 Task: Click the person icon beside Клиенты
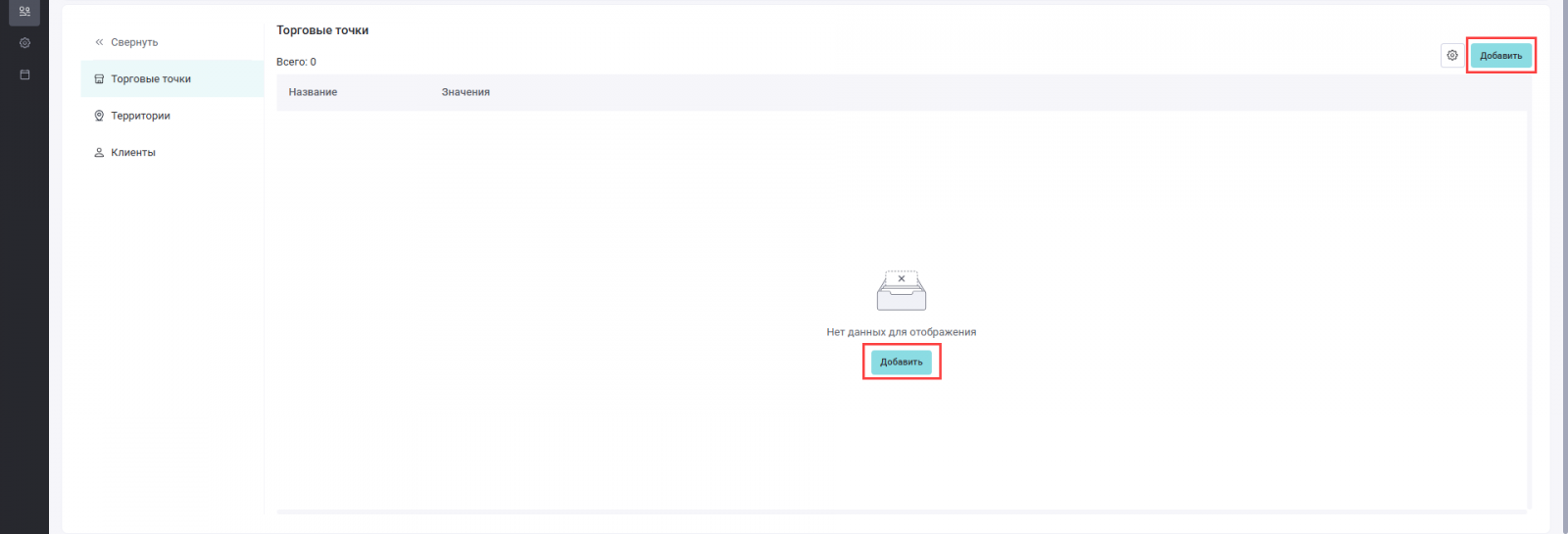coord(99,153)
